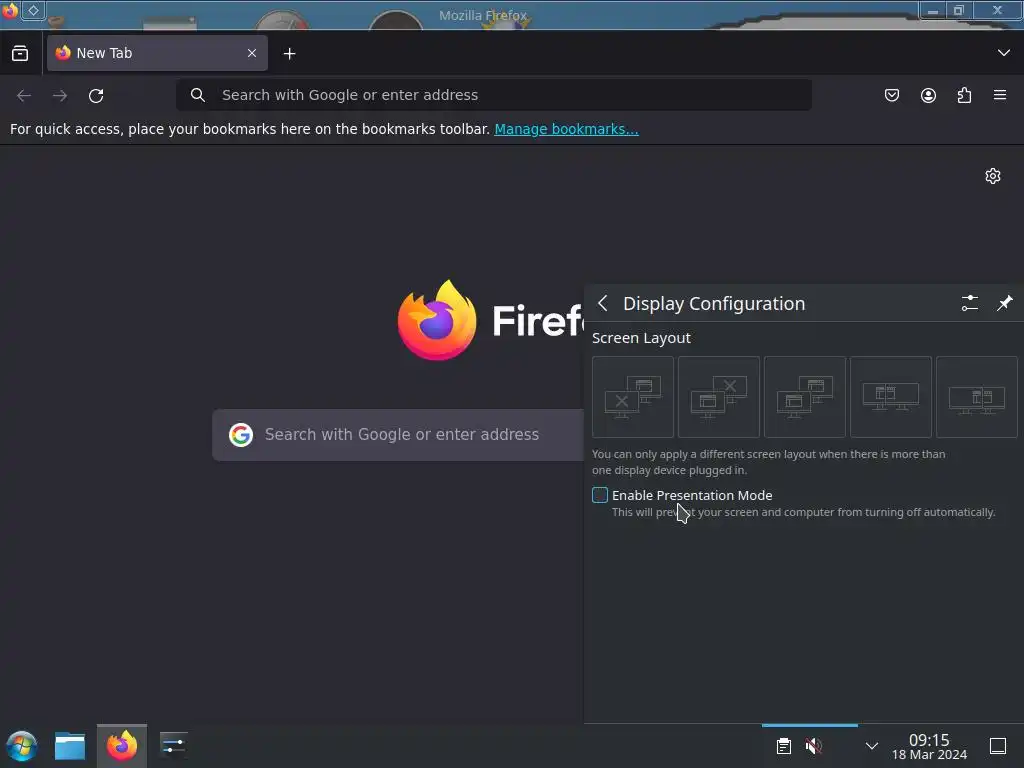This screenshot has width=1024, height=768.
Task: Toggle keep-on-all-desktops diamond titlebar button
Action: tap(33, 10)
